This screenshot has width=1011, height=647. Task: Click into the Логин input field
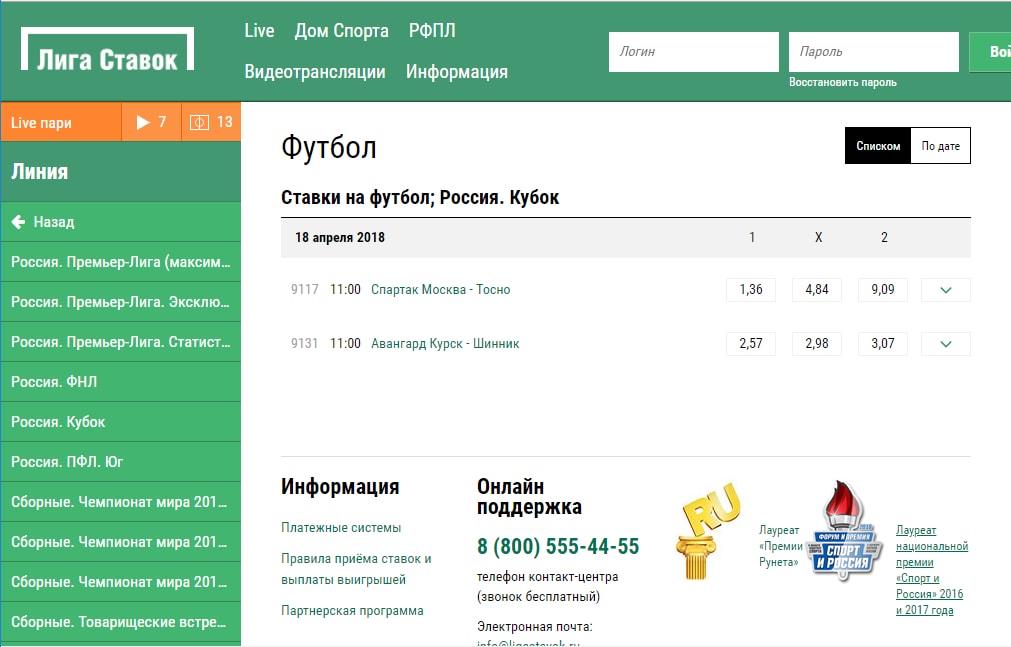(693, 52)
